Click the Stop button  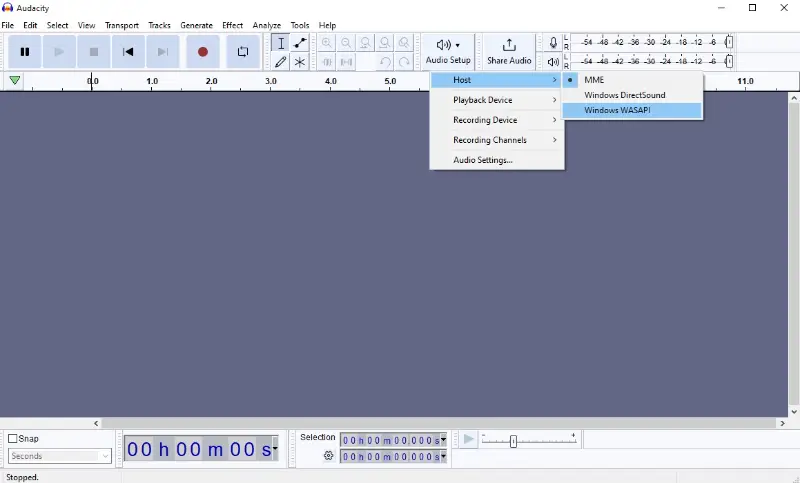[94, 52]
